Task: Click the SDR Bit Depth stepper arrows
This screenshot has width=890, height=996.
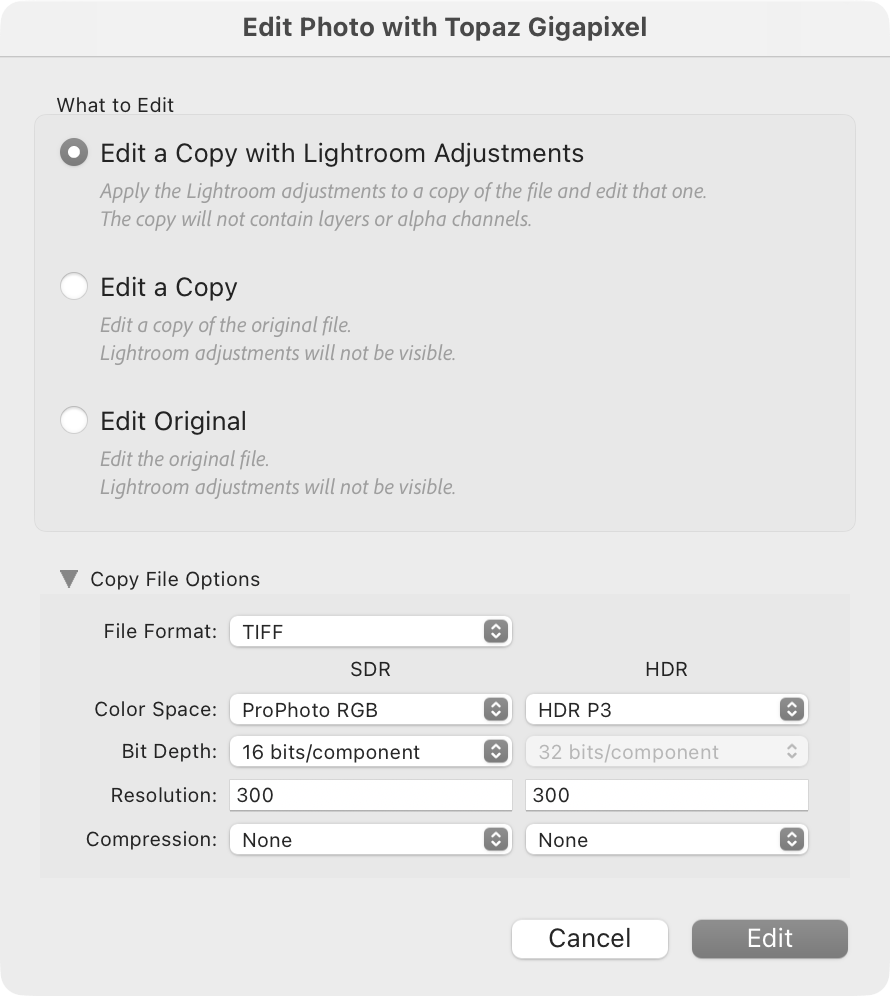Action: click(x=496, y=752)
